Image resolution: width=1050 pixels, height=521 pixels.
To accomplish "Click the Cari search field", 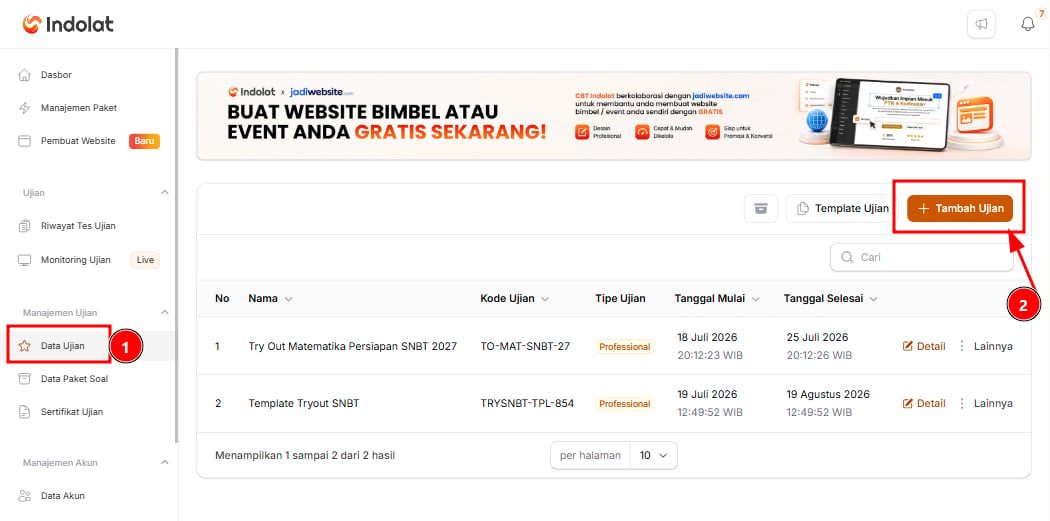I will (921, 257).
